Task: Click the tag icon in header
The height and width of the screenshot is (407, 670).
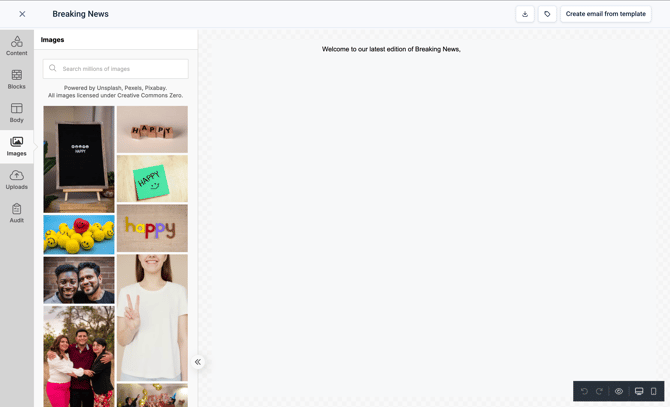Action: (x=547, y=14)
